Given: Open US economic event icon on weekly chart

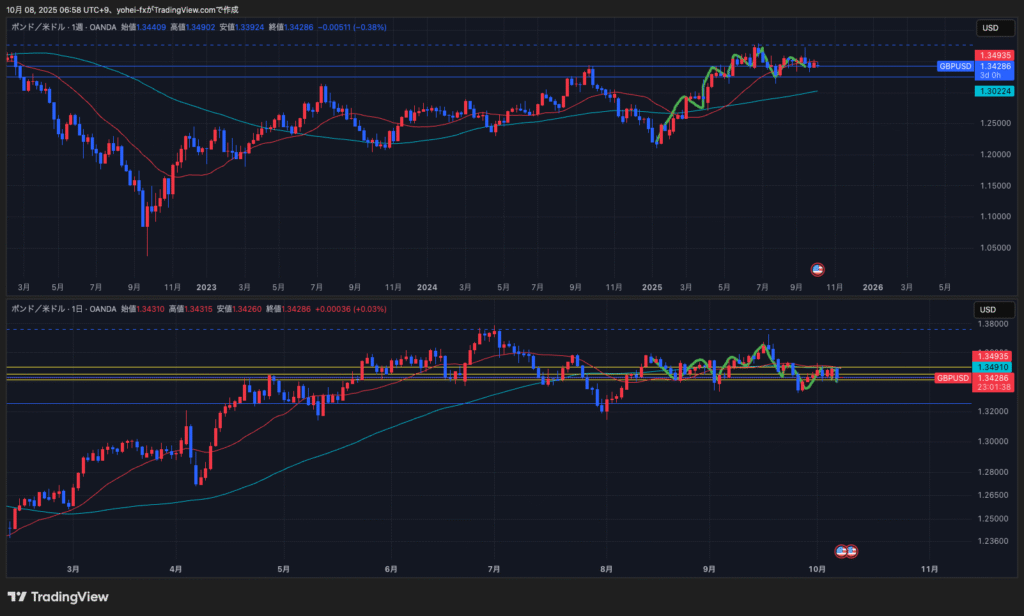Looking at the screenshot, I should coord(817,269).
